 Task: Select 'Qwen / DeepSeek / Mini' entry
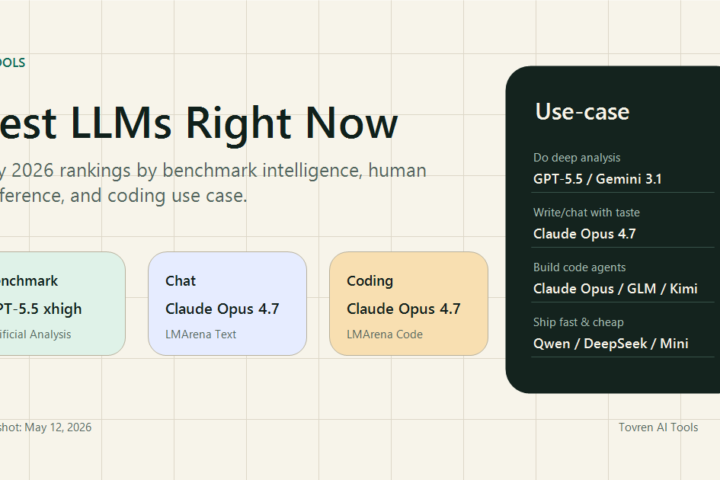pos(611,343)
